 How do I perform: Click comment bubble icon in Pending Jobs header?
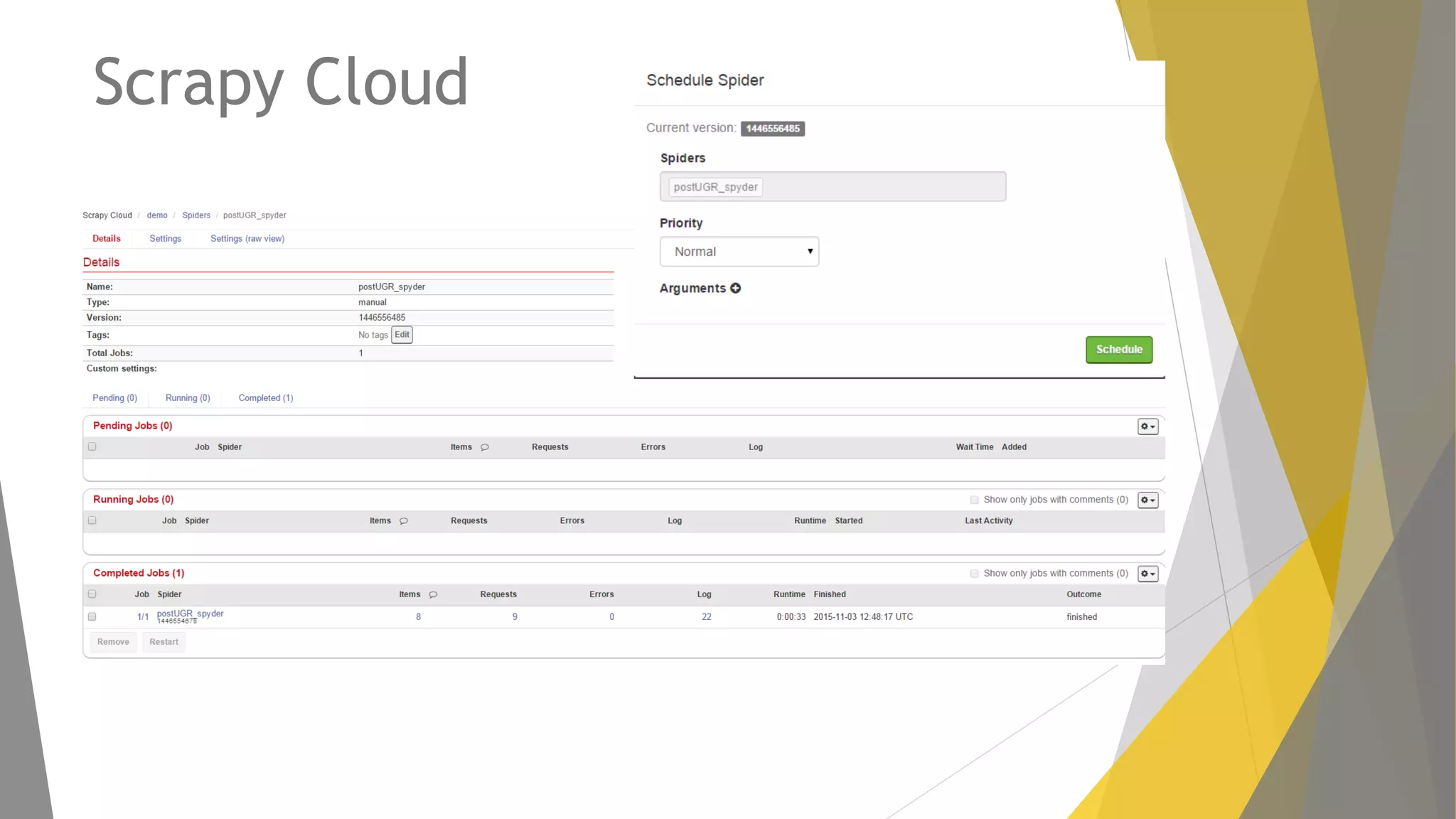(485, 447)
